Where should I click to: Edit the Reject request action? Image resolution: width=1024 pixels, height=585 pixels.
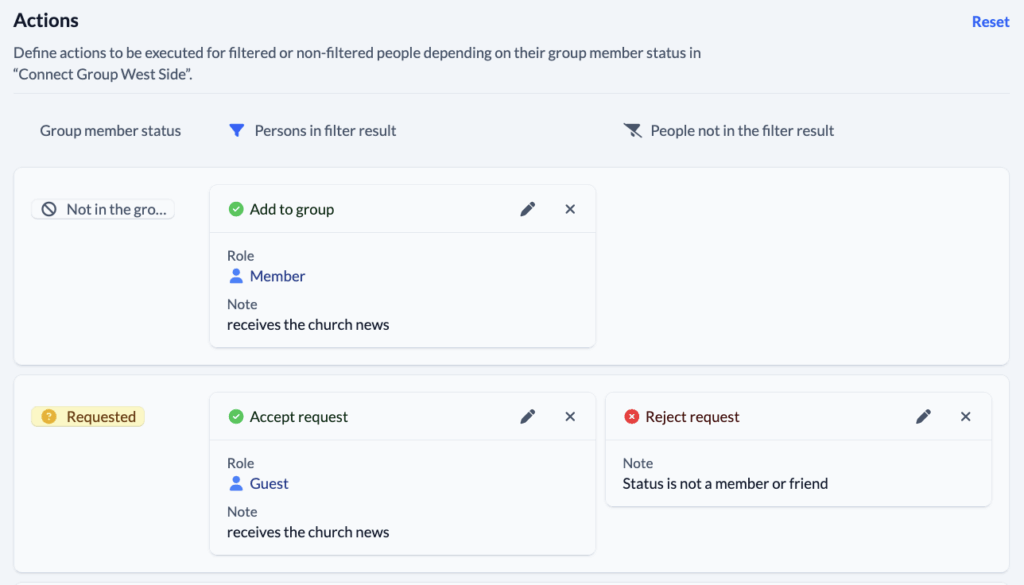(923, 417)
